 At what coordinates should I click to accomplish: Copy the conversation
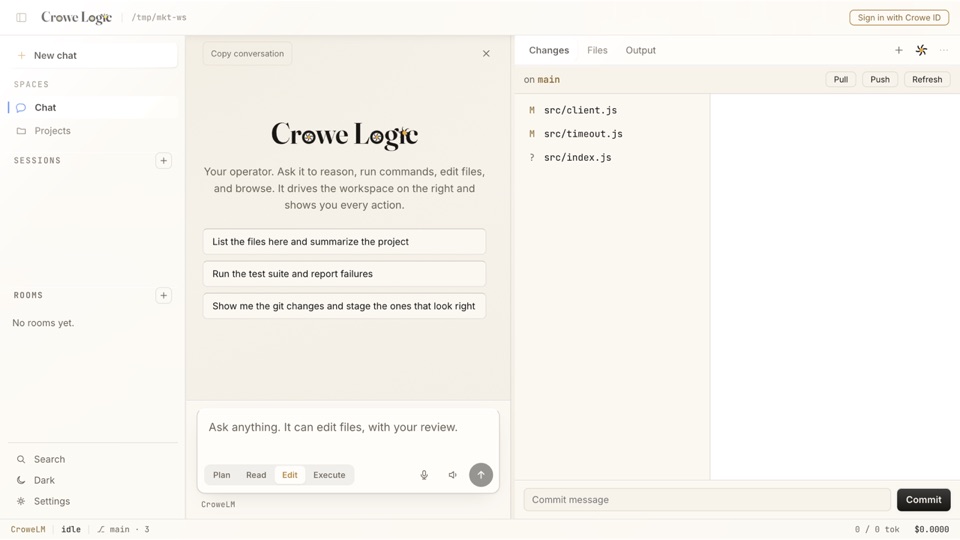(x=247, y=53)
